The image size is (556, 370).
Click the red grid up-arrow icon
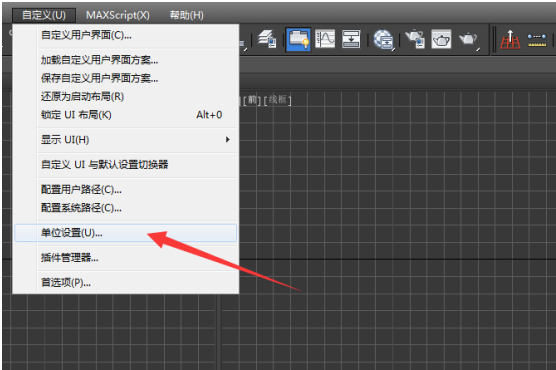pos(510,39)
